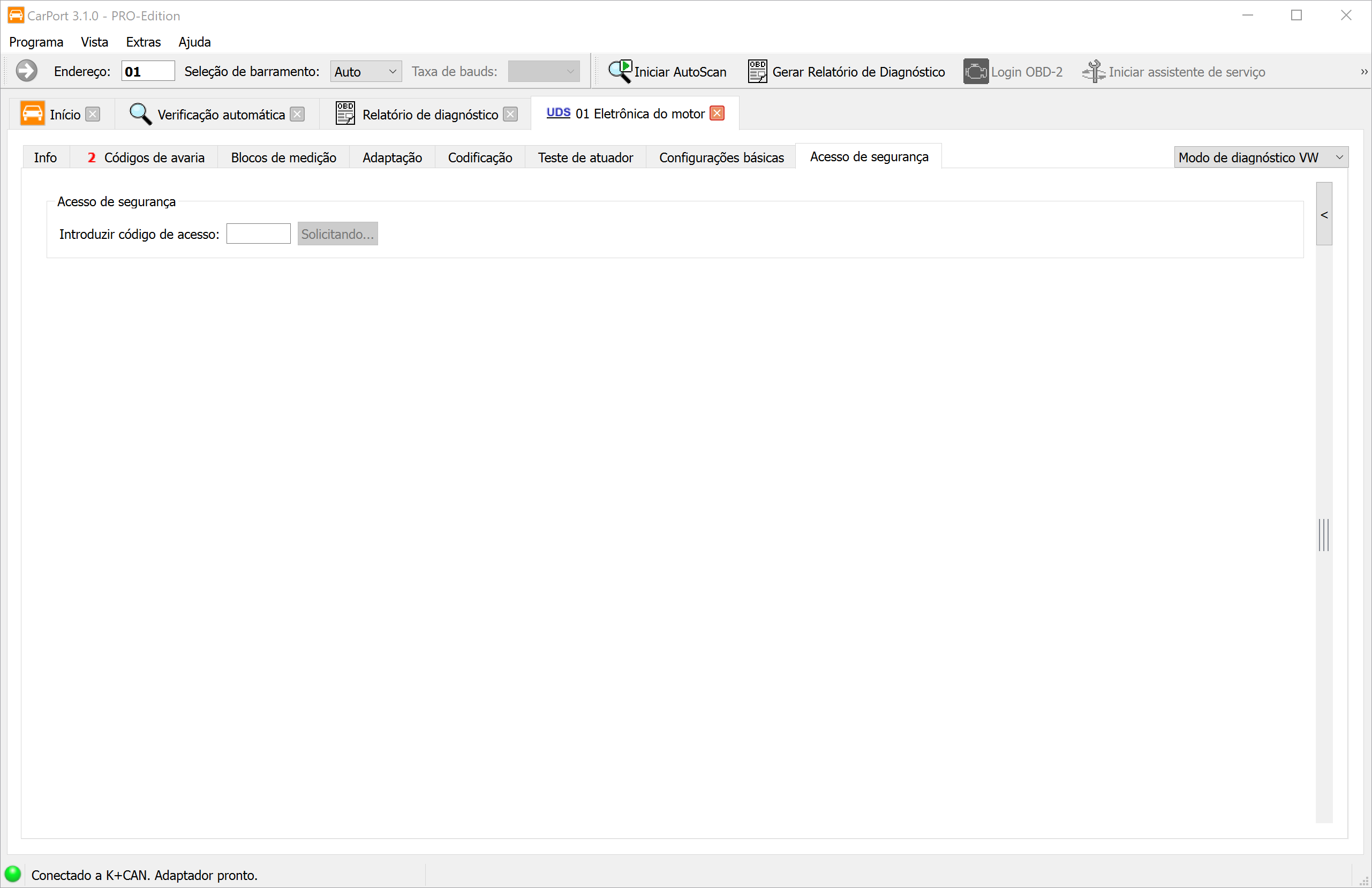
Task: Close the Verificação automática tab
Action: click(x=297, y=114)
